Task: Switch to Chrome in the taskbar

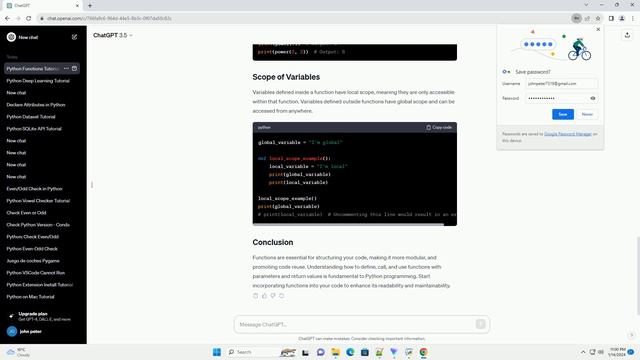Action: point(424,352)
